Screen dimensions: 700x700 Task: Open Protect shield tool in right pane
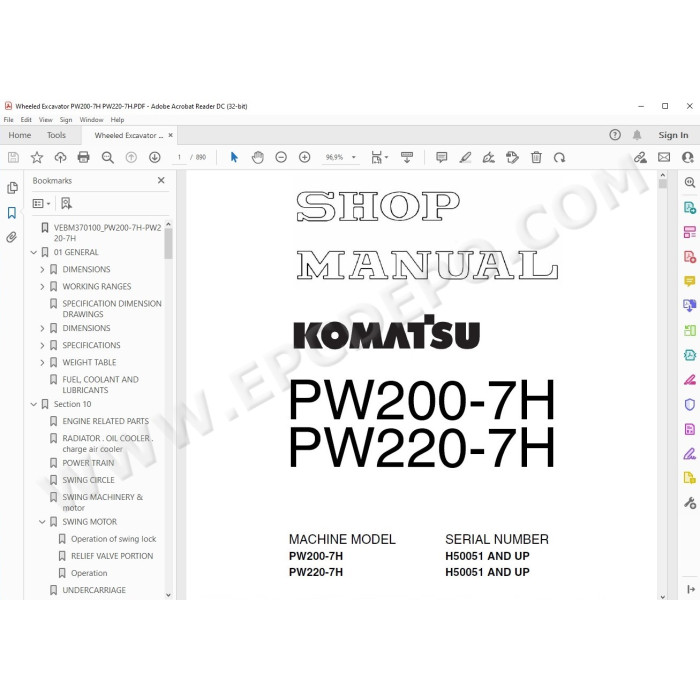click(690, 404)
